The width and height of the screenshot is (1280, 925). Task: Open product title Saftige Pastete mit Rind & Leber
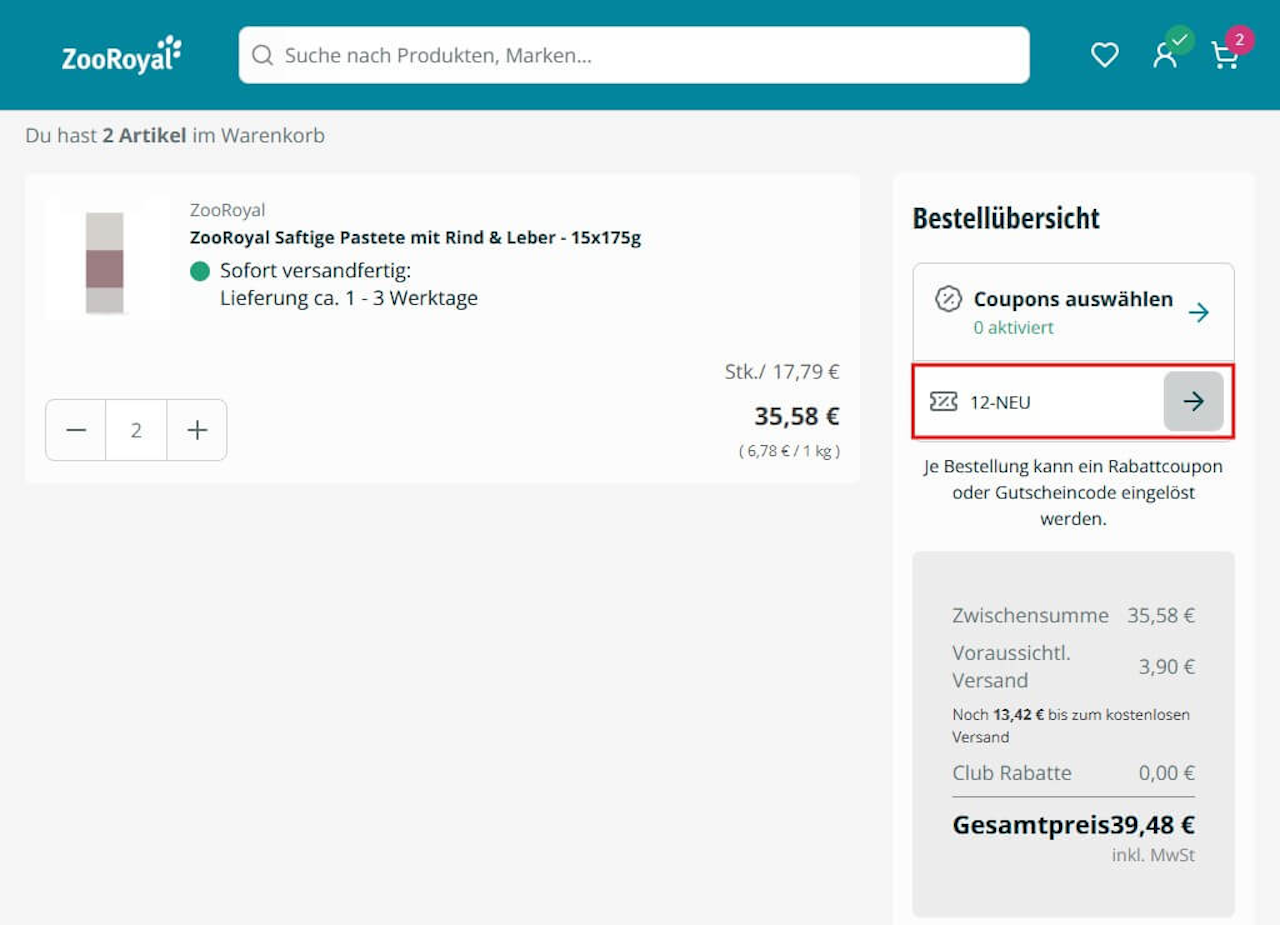[x=415, y=237]
